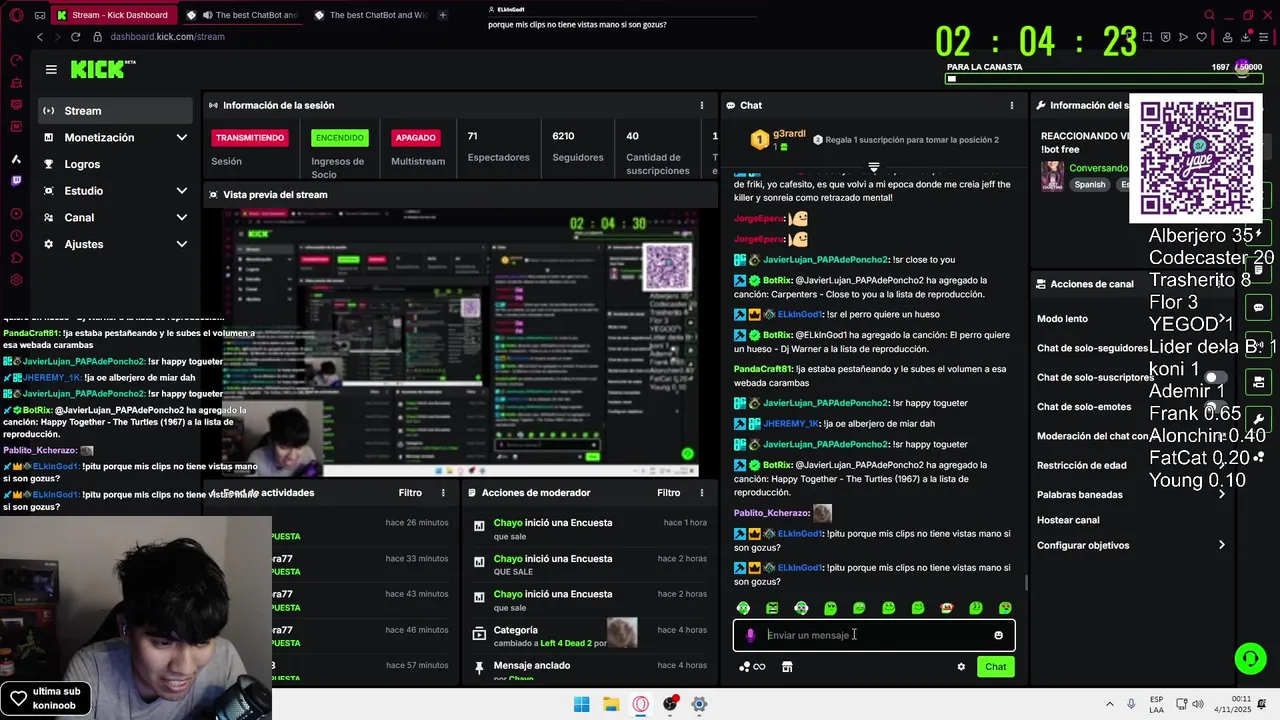
Task: Click the microphone icon in message box
Action: pyautogui.click(x=751, y=635)
